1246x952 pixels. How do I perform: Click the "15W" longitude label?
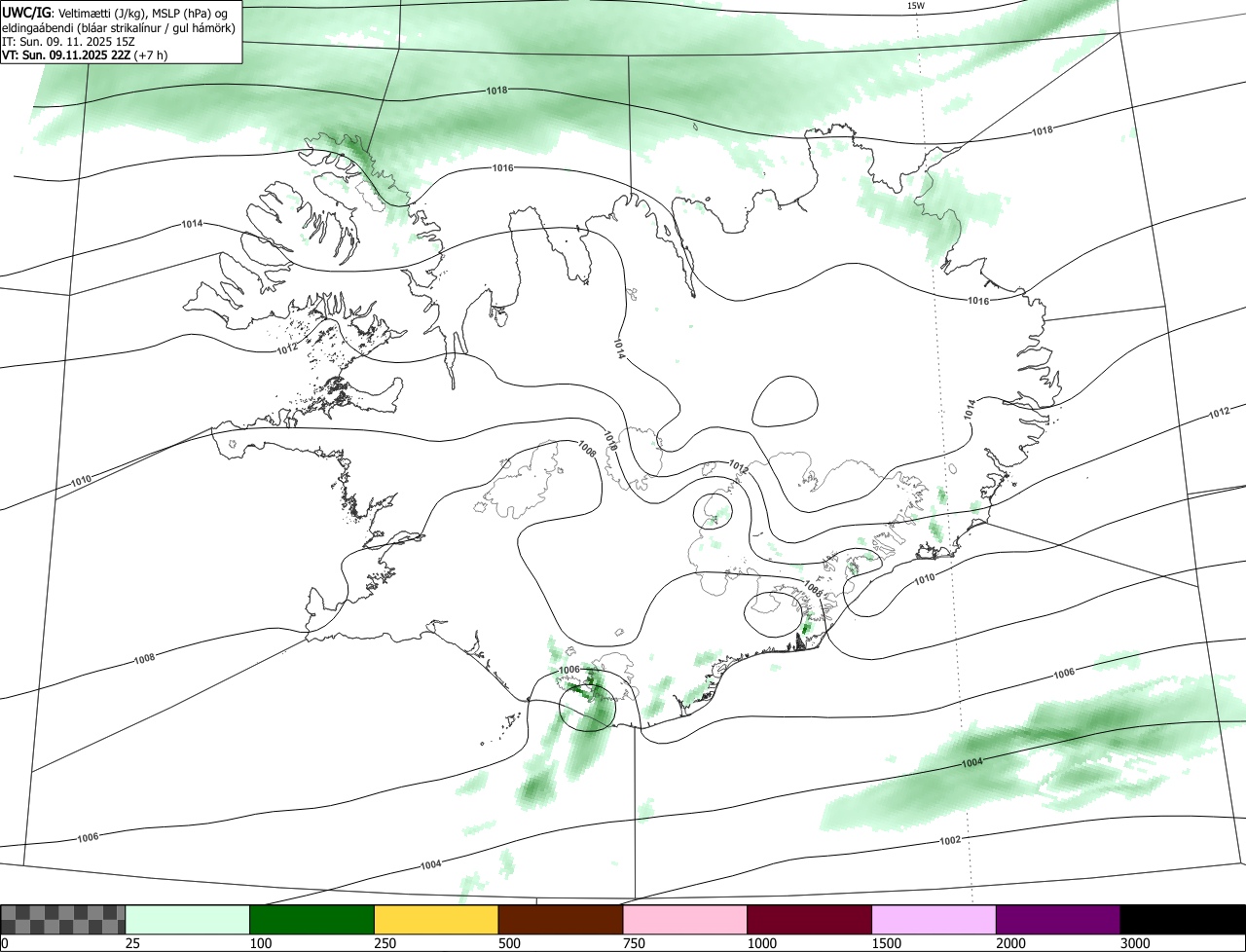tap(915, 6)
